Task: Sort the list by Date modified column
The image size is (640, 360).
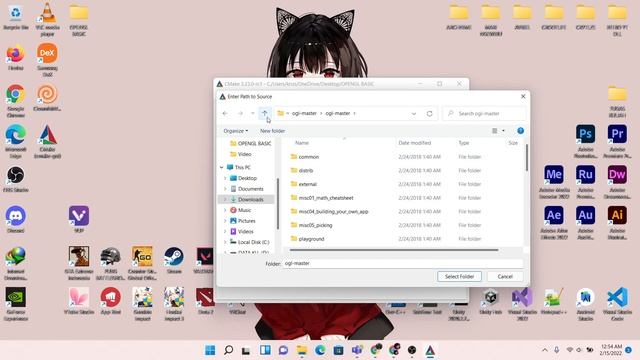Action: coord(415,143)
